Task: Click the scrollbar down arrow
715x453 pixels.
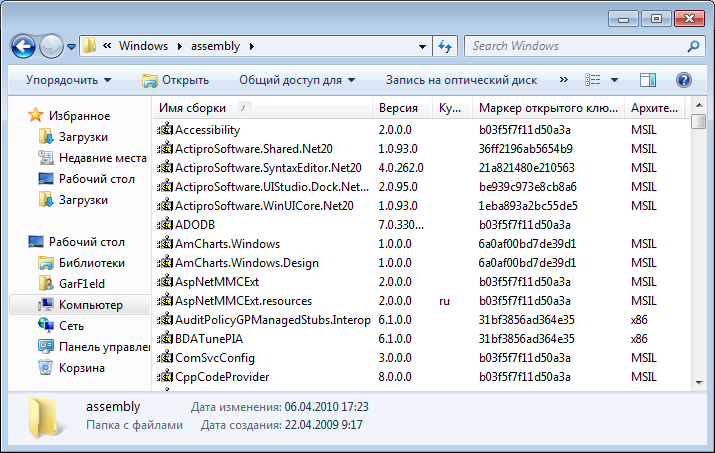Action: pyautogui.click(x=699, y=383)
